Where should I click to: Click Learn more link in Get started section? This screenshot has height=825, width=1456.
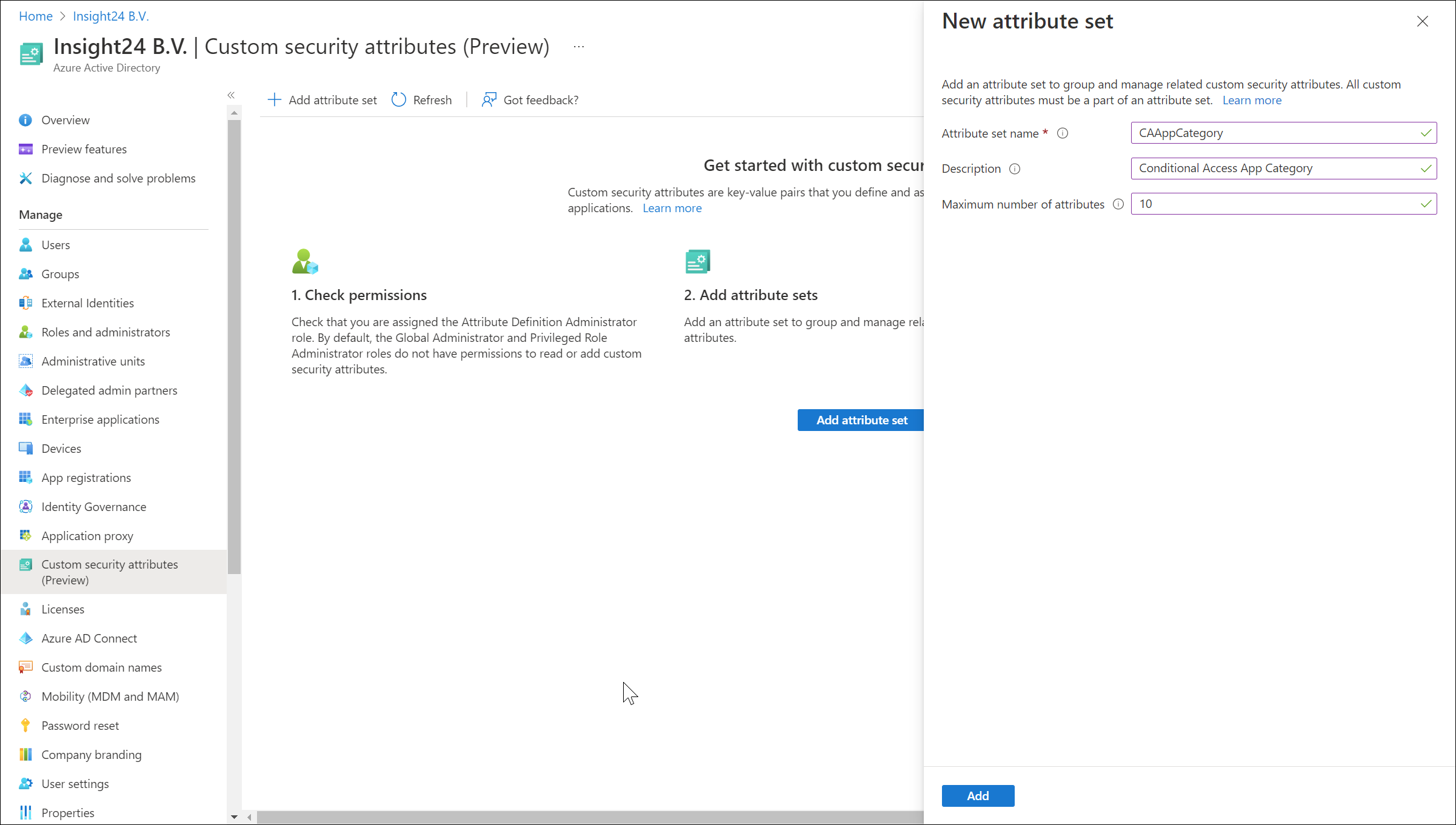coord(672,208)
